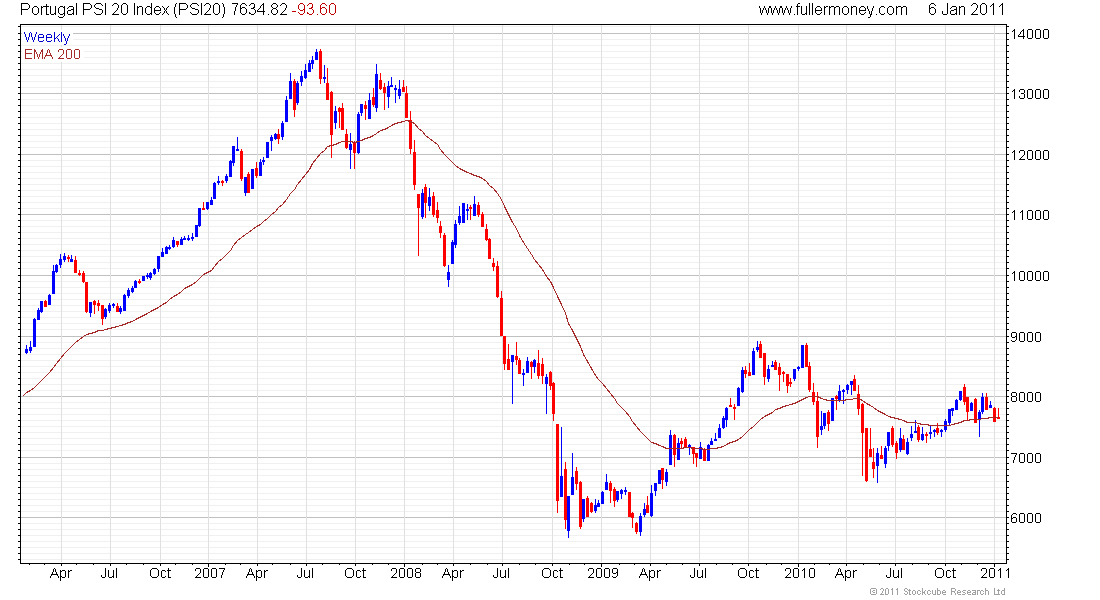Screen dimensions: 1100x600
Task: Click the 14000 price axis label
Action: [1030, 34]
